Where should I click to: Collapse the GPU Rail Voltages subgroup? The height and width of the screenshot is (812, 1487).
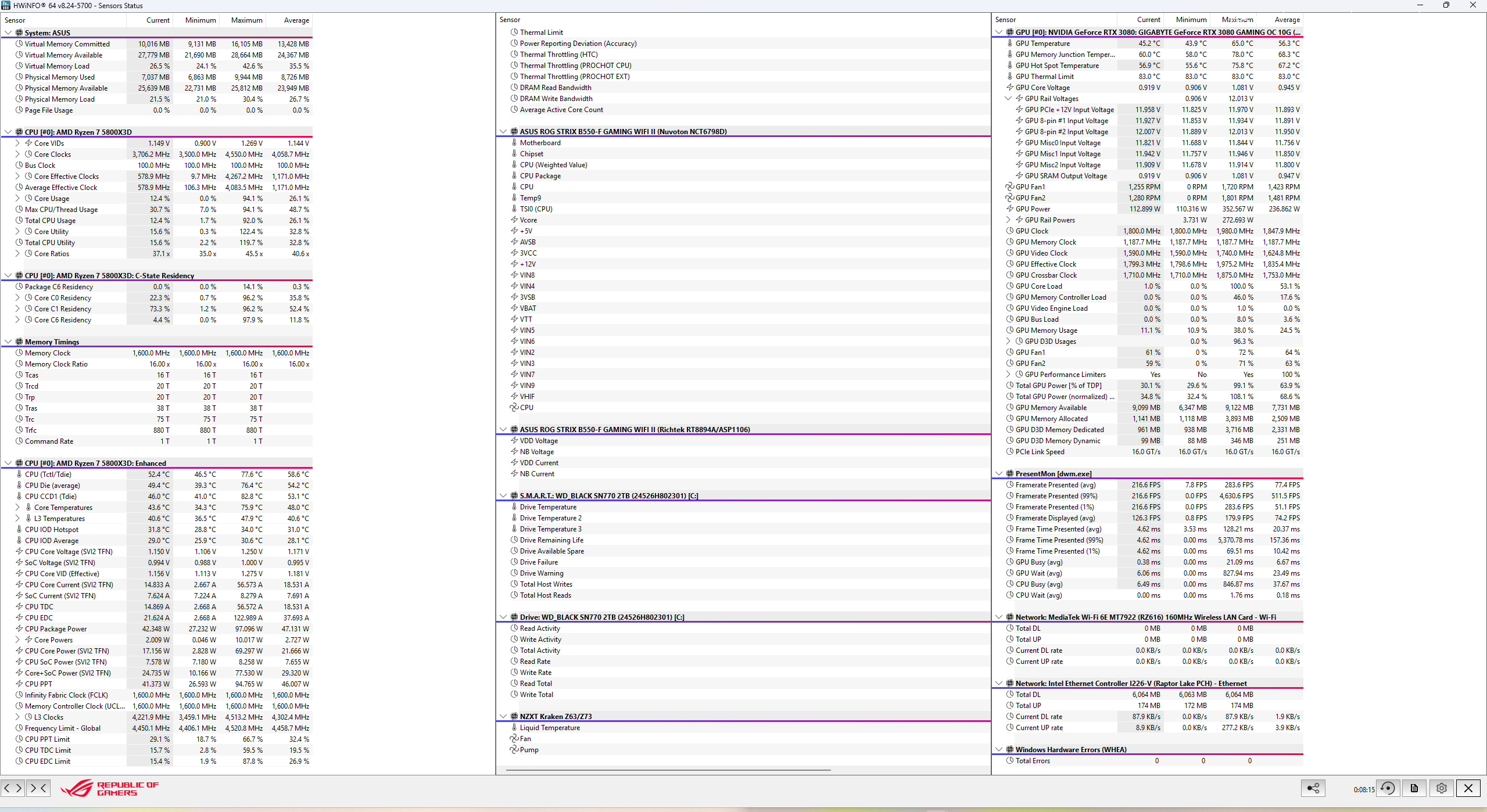[x=1008, y=99]
